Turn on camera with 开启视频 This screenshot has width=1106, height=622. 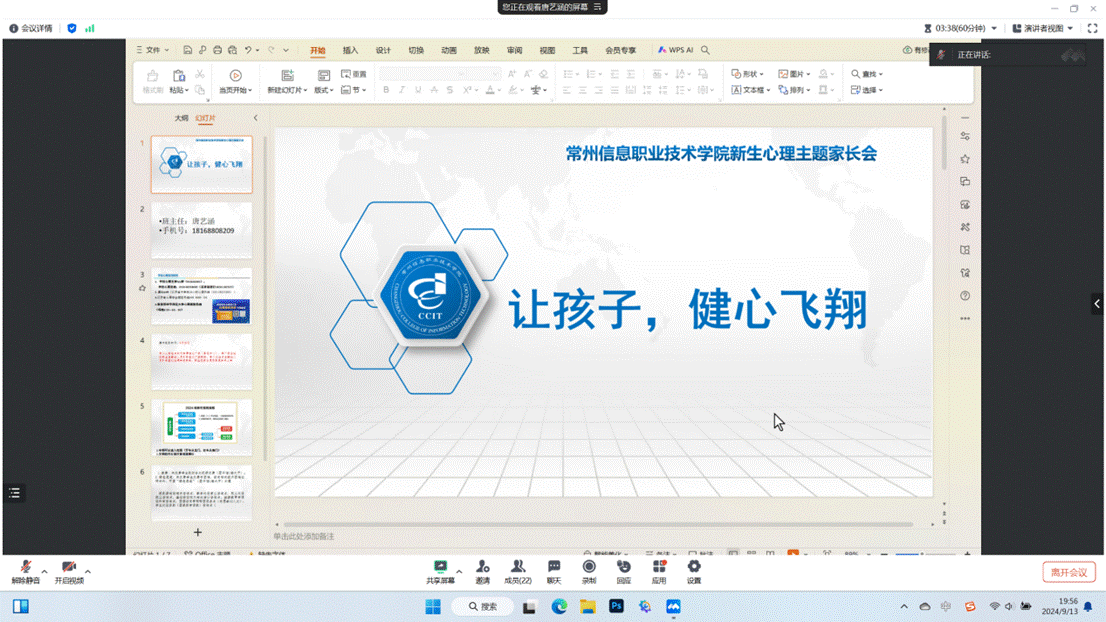[x=69, y=572]
